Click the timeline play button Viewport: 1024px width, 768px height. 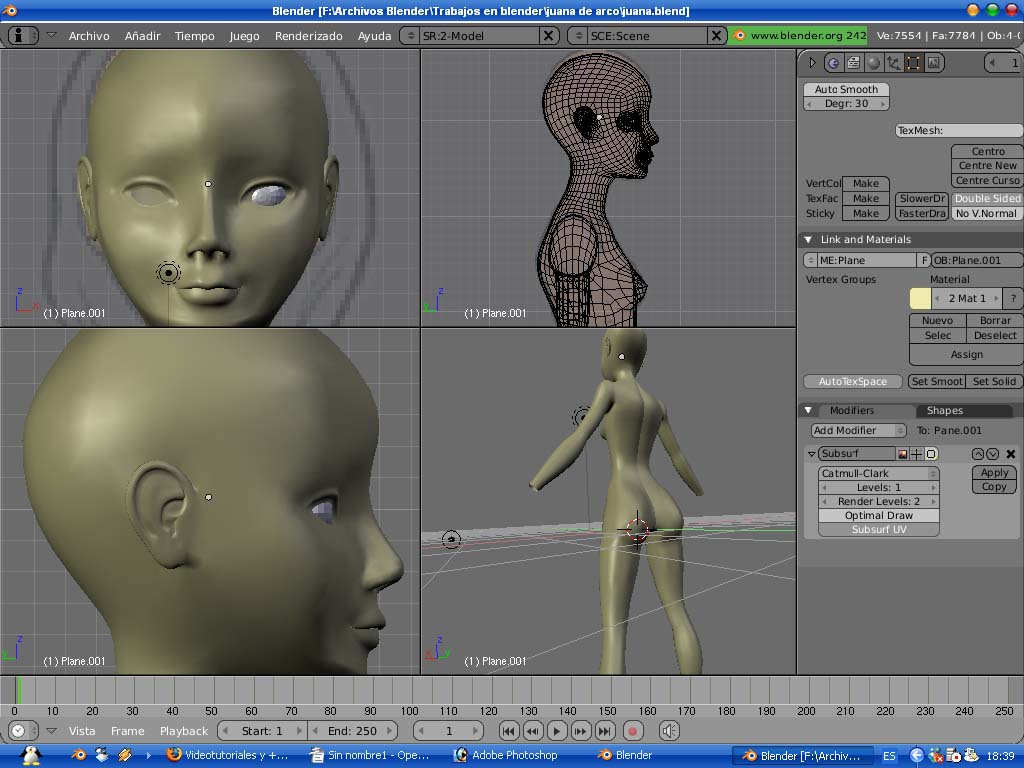[x=557, y=731]
